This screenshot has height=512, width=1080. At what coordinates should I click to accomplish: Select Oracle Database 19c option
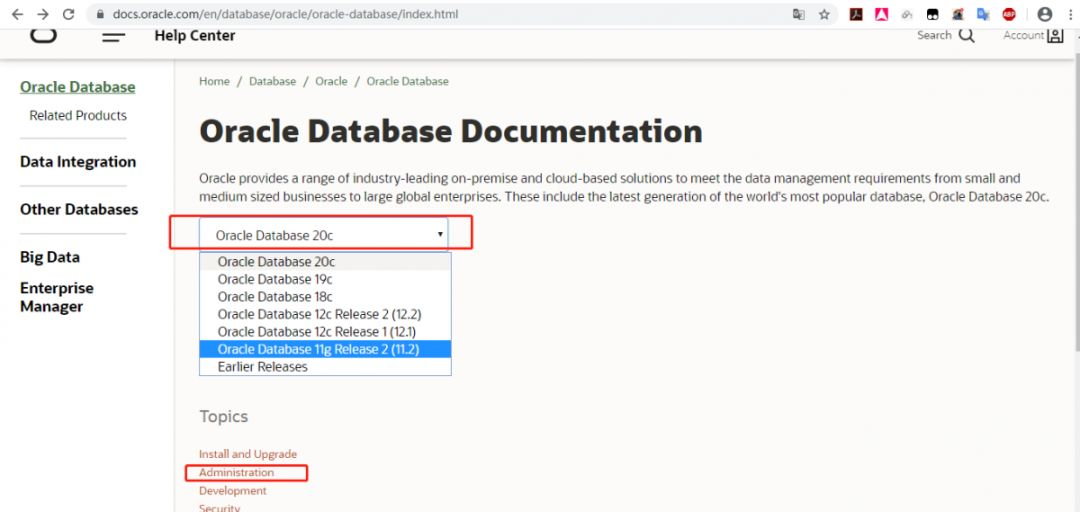coord(325,279)
